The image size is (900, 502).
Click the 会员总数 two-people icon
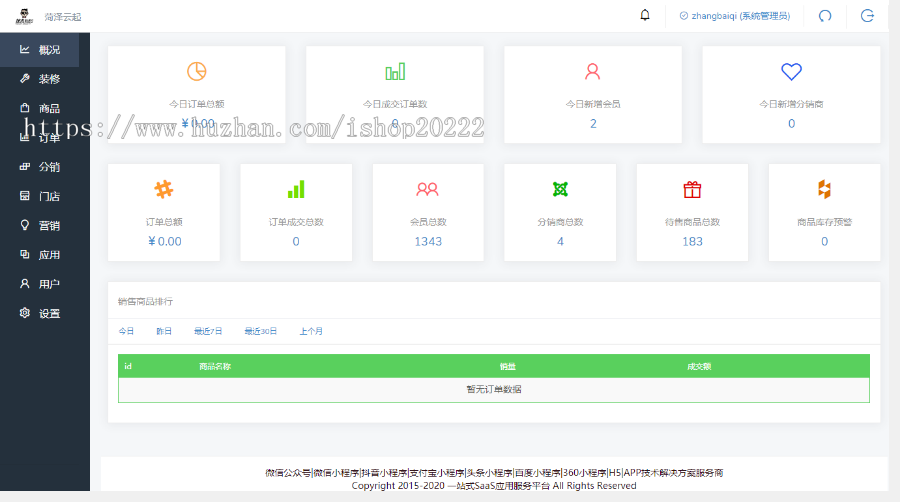tap(428, 189)
